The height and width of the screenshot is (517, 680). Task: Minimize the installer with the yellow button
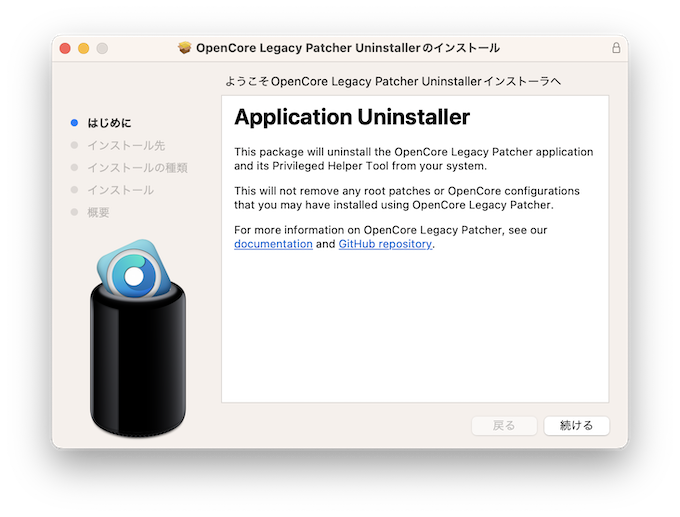(84, 48)
